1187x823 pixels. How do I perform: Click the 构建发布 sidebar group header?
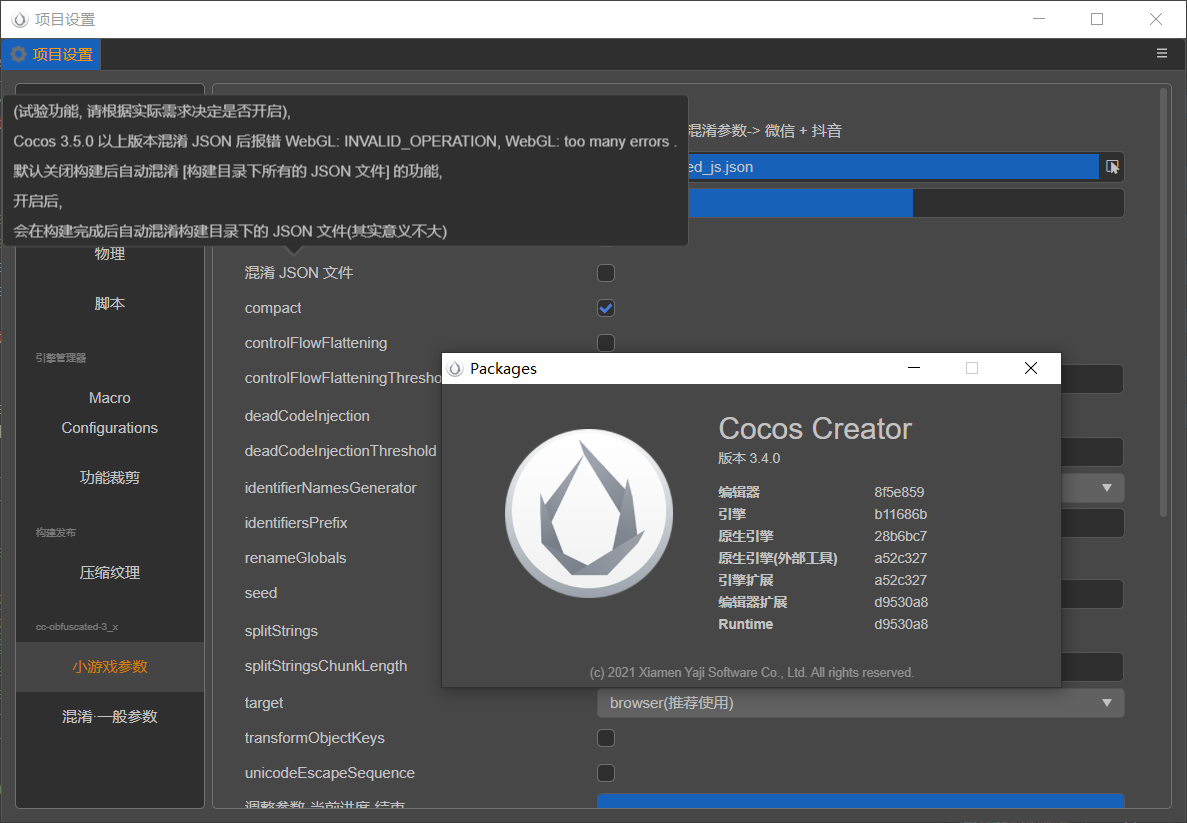[x=55, y=532]
